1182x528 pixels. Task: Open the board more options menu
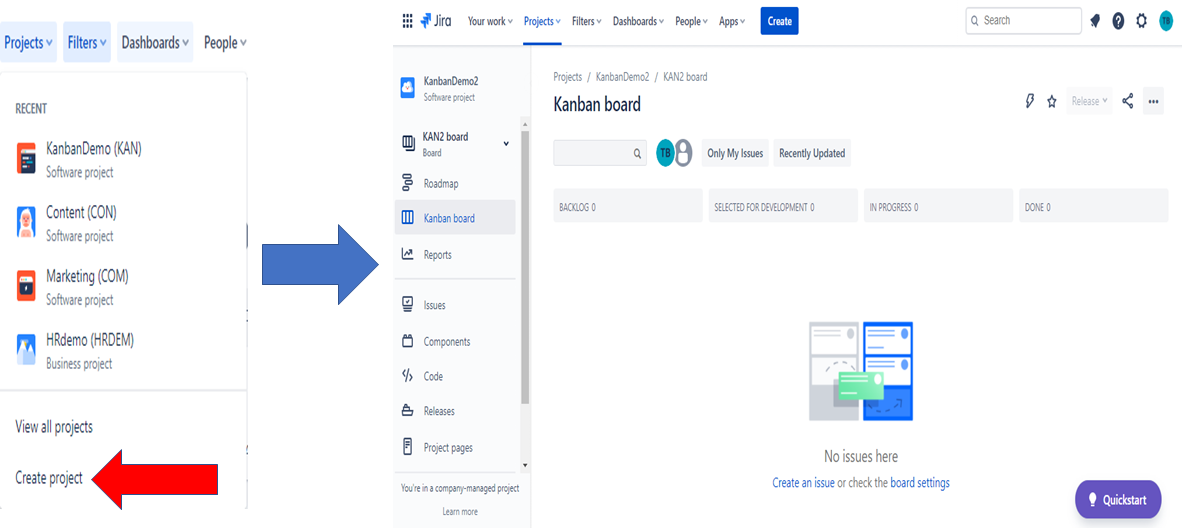(1153, 101)
